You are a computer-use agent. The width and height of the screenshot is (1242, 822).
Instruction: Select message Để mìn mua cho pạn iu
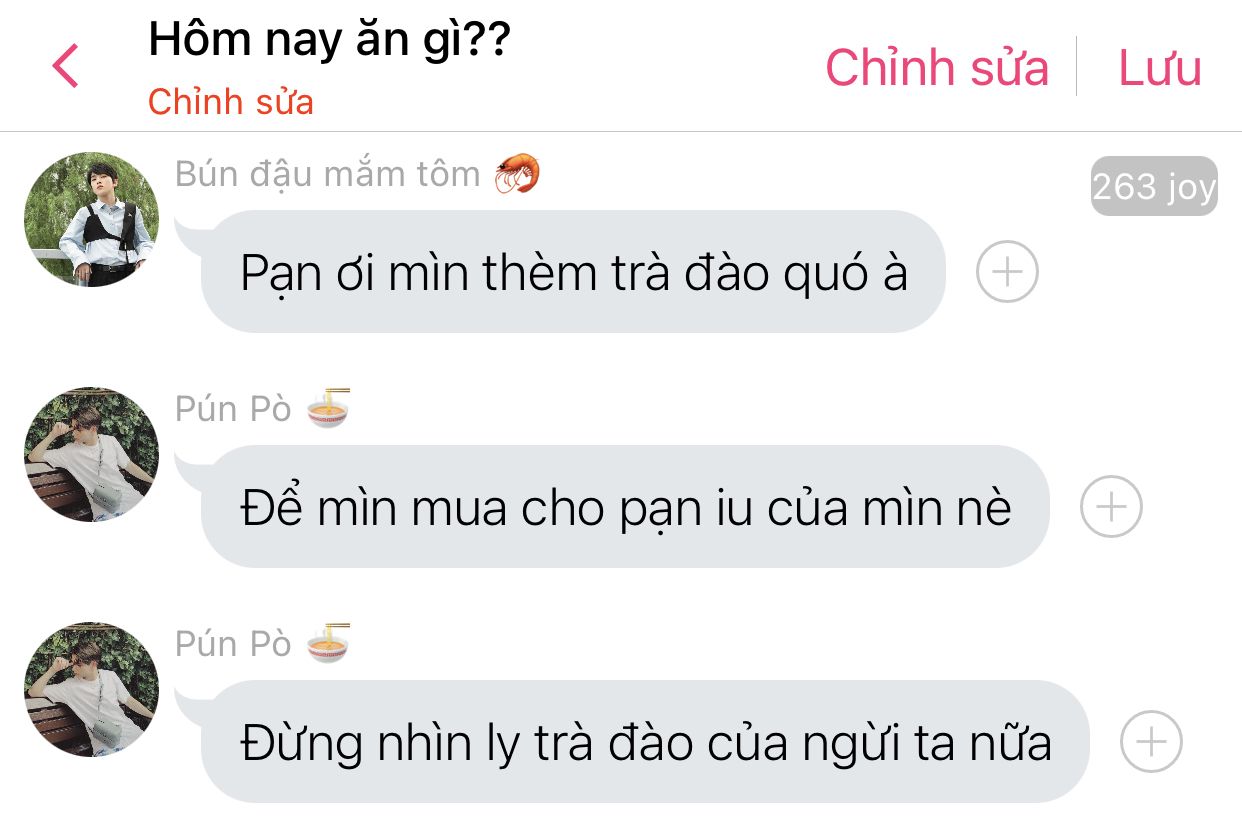625,507
